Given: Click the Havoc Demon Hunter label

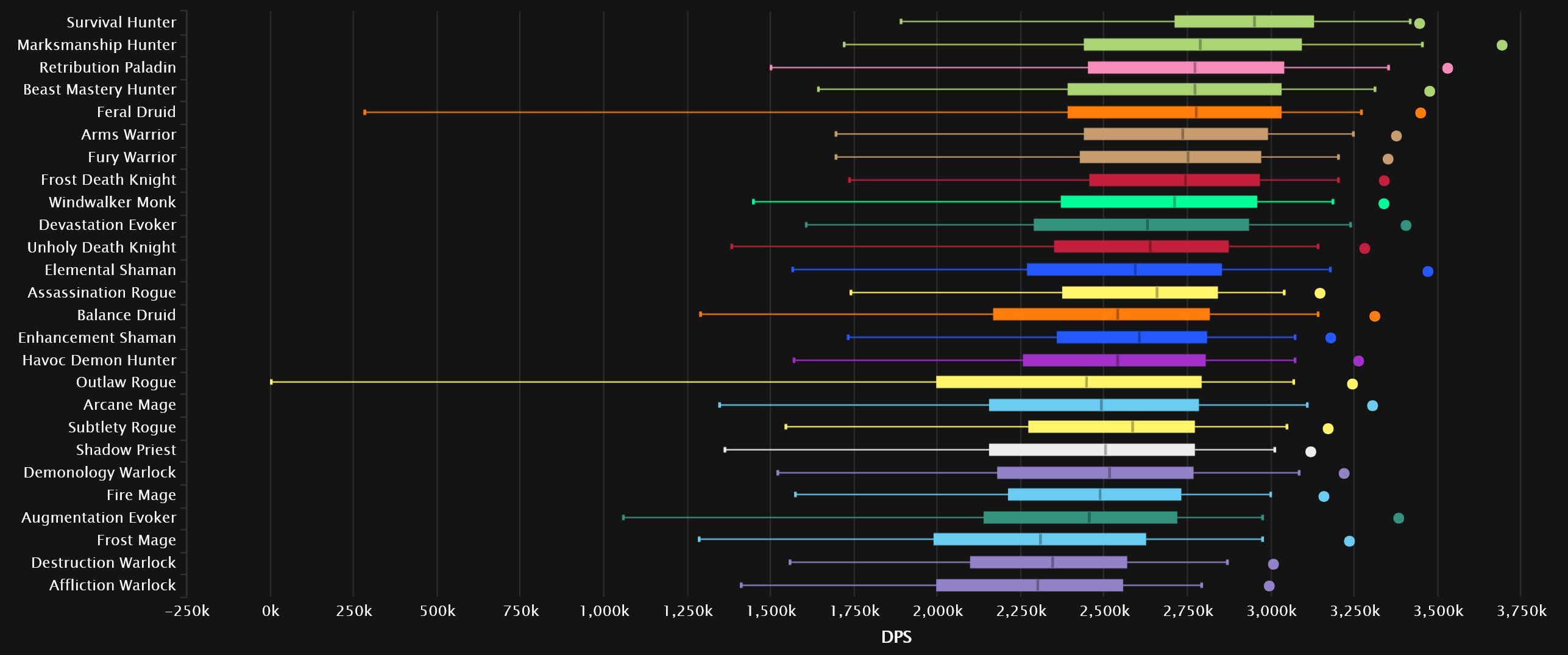Looking at the screenshot, I should (99, 360).
